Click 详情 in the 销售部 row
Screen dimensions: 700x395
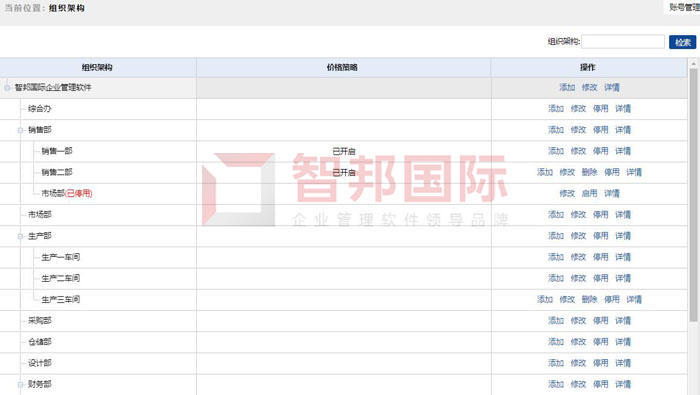point(623,130)
